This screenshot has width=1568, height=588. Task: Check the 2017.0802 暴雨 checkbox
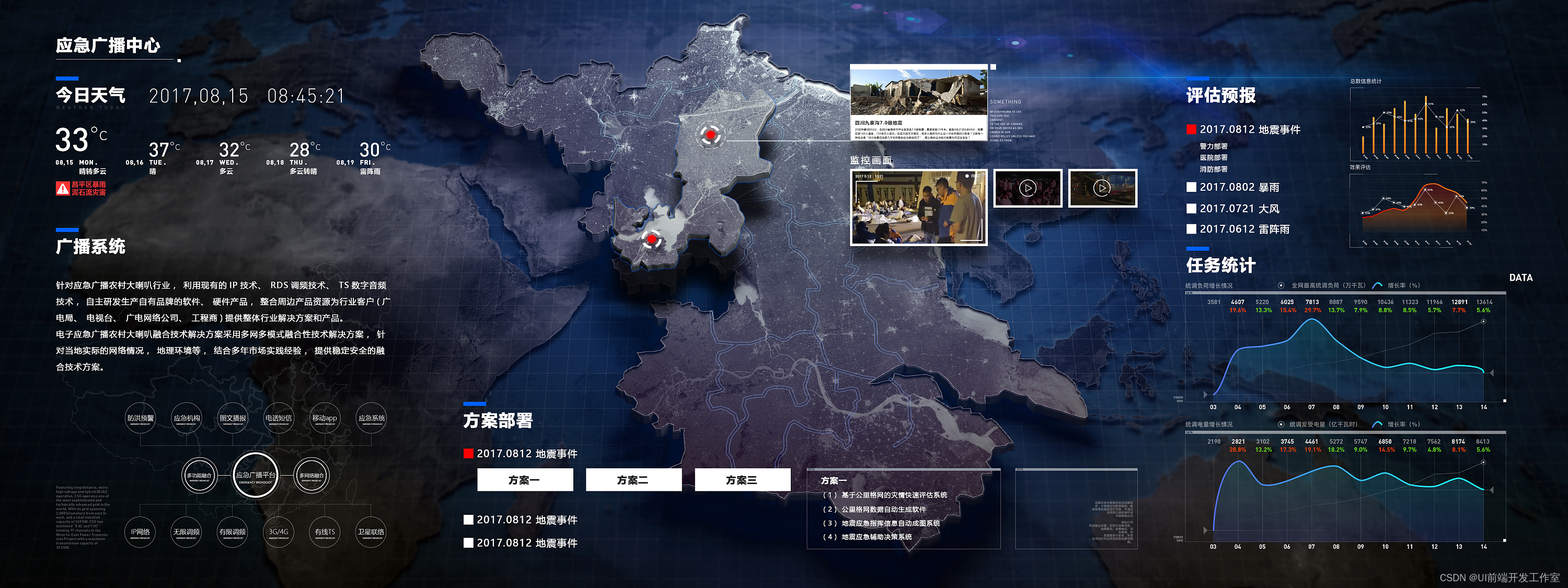click(x=1191, y=188)
